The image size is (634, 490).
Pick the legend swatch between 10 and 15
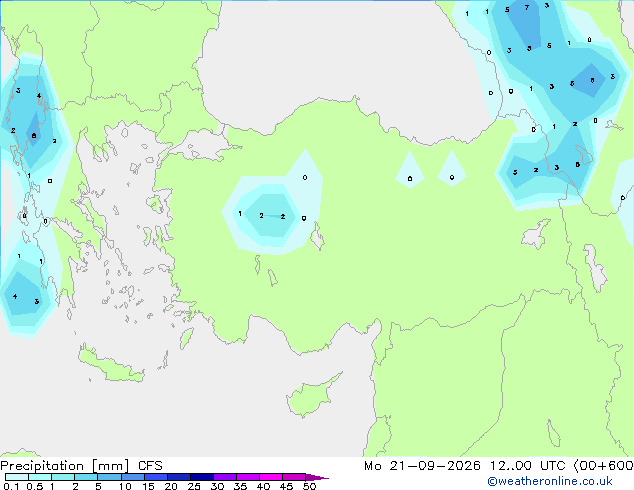click(x=132, y=477)
